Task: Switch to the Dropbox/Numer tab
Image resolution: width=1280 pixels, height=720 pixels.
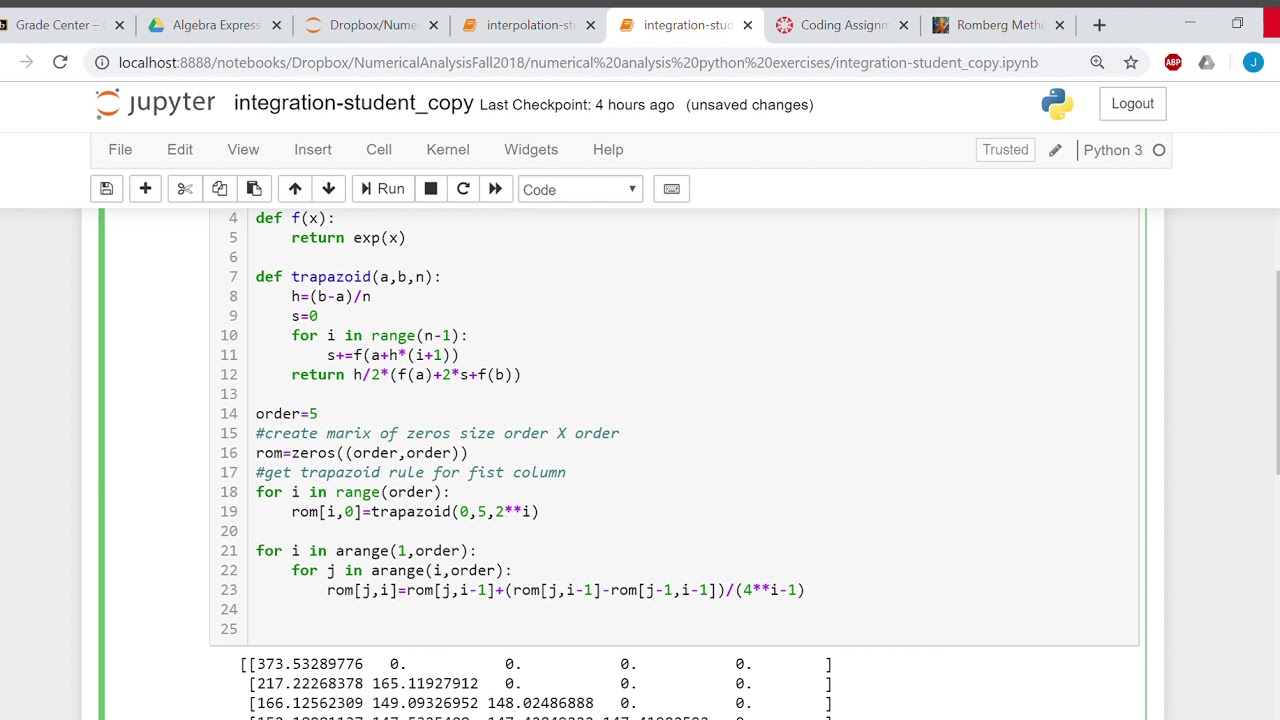Action: point(373,25)
